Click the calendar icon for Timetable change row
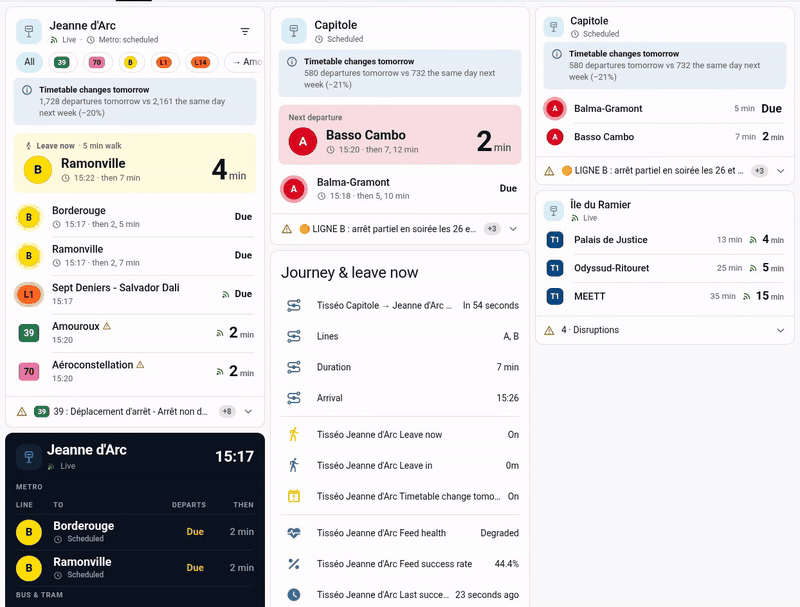The height and width of the screenshot is (607, 800). pos(294,496)
